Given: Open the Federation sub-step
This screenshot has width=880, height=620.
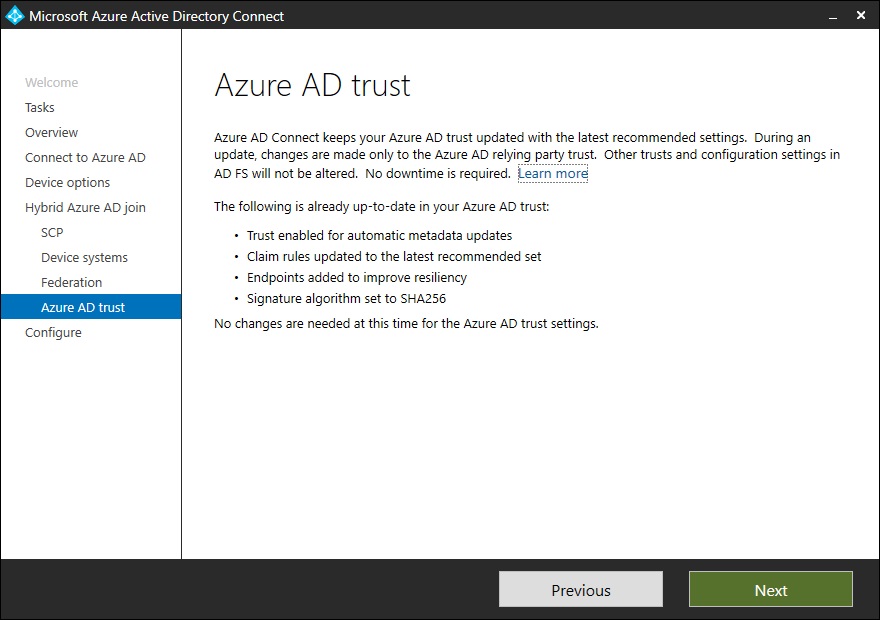Looking at the screenshot, I should [71, 282].
